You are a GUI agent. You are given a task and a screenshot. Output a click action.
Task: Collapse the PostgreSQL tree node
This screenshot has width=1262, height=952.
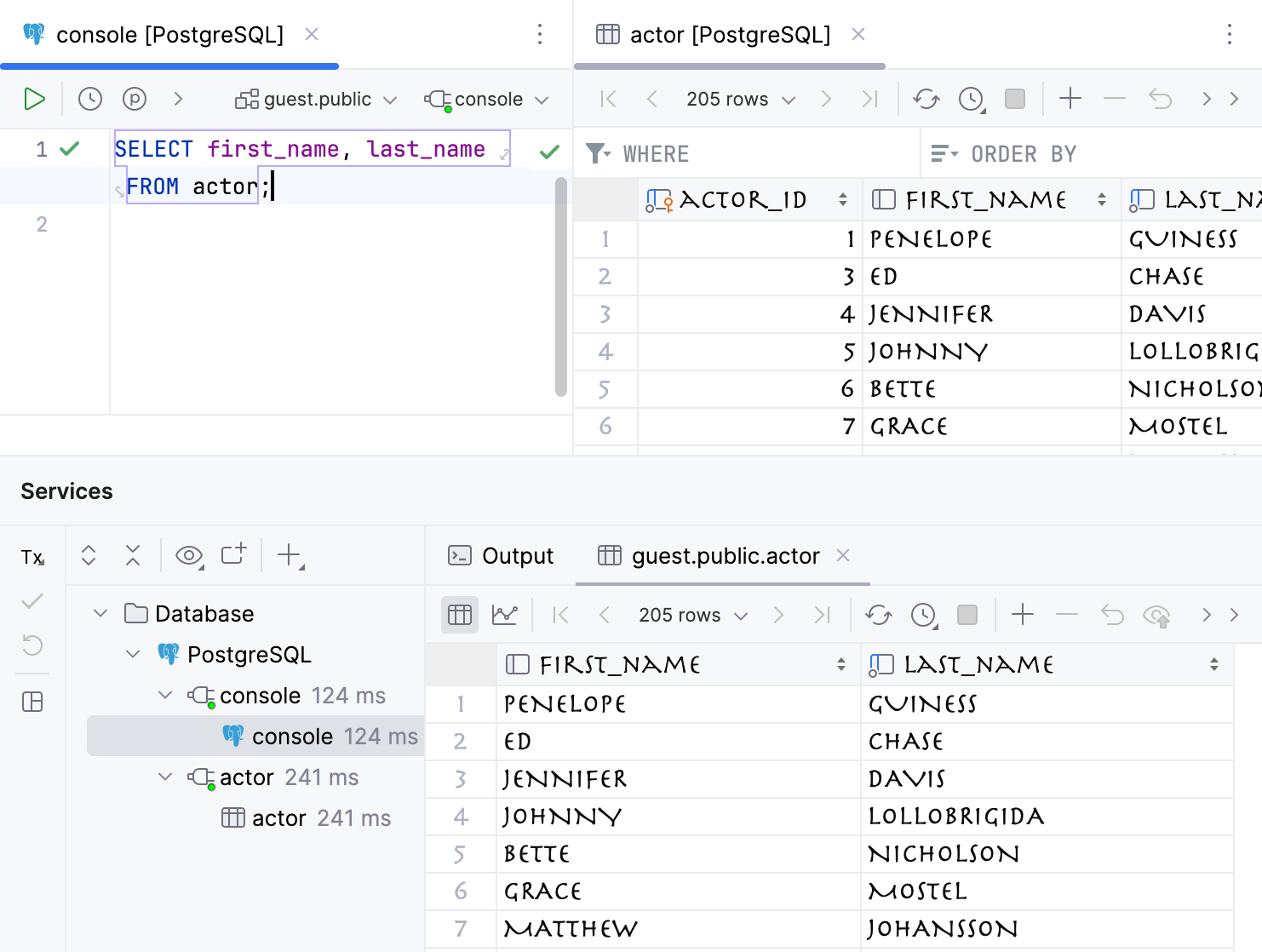[x=133, y=654]
